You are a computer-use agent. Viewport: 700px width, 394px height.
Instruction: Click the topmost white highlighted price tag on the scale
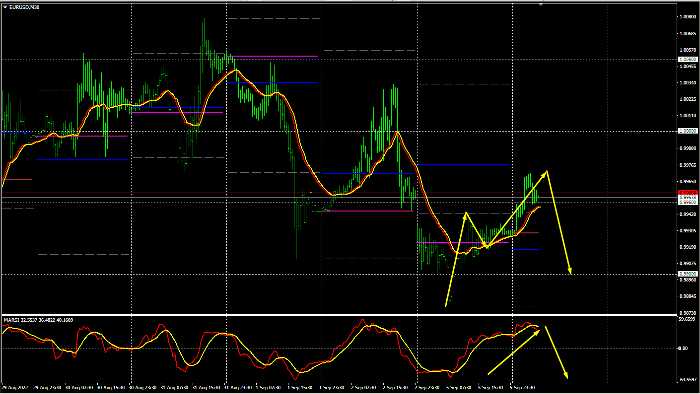tap(688, 59)
